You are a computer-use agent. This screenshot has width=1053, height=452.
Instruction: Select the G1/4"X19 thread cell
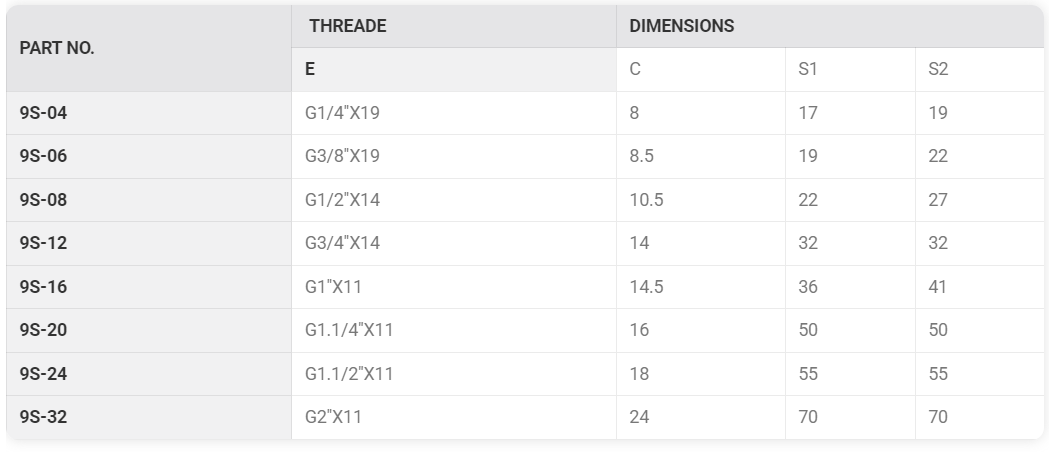454,113
